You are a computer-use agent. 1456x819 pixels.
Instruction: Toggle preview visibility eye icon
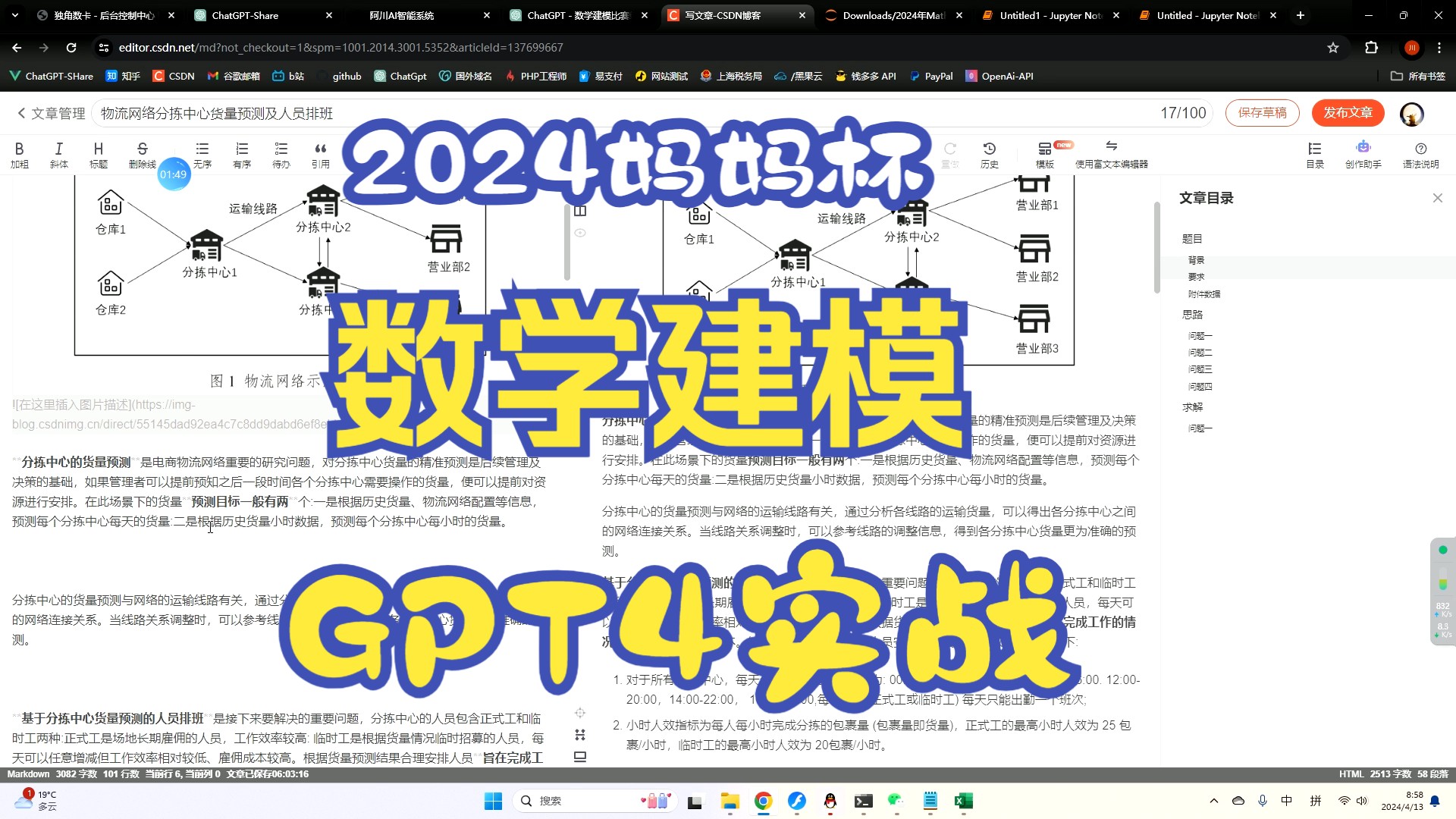click(580, 233)
